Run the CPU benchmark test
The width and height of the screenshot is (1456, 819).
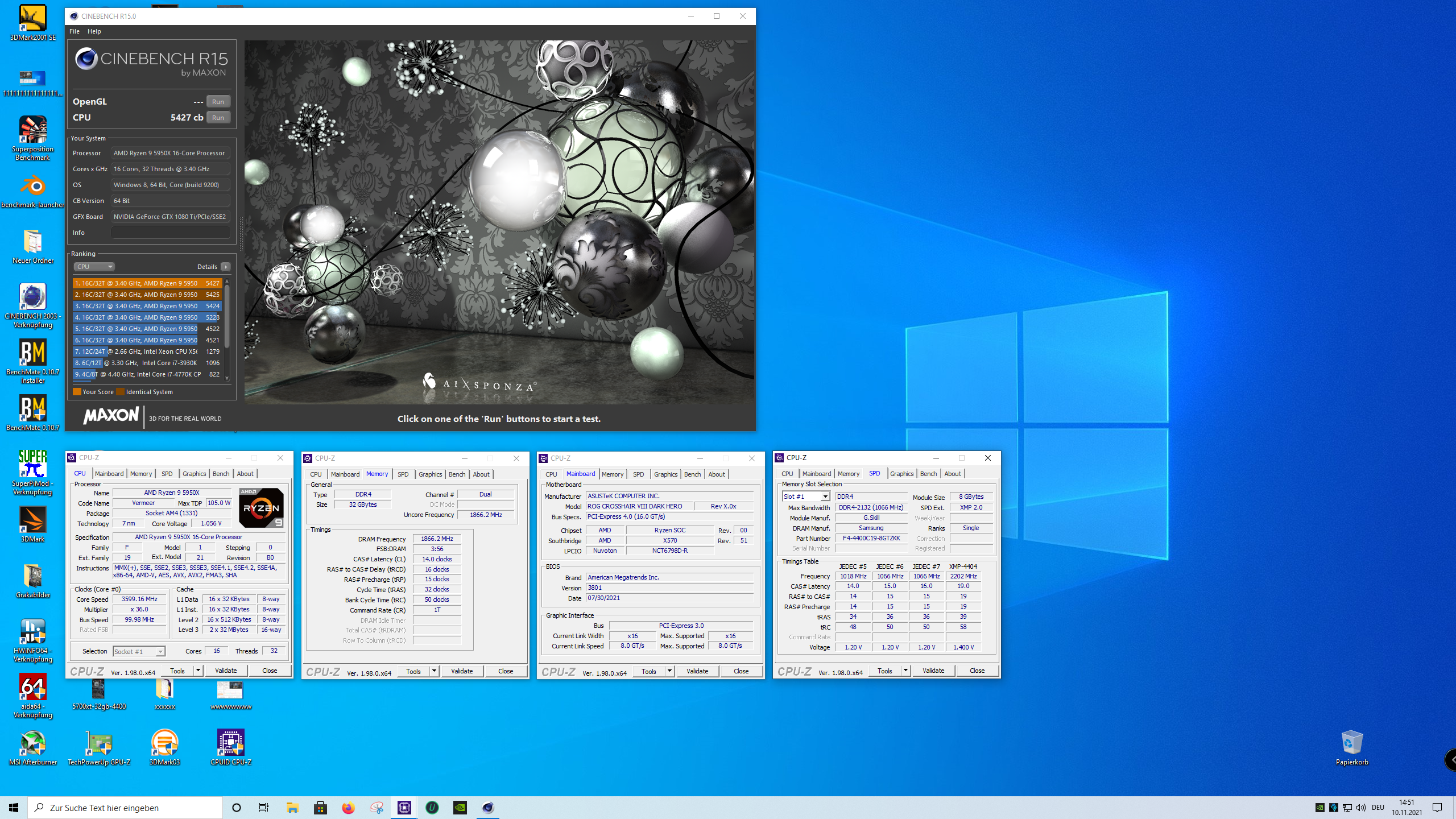218,118
